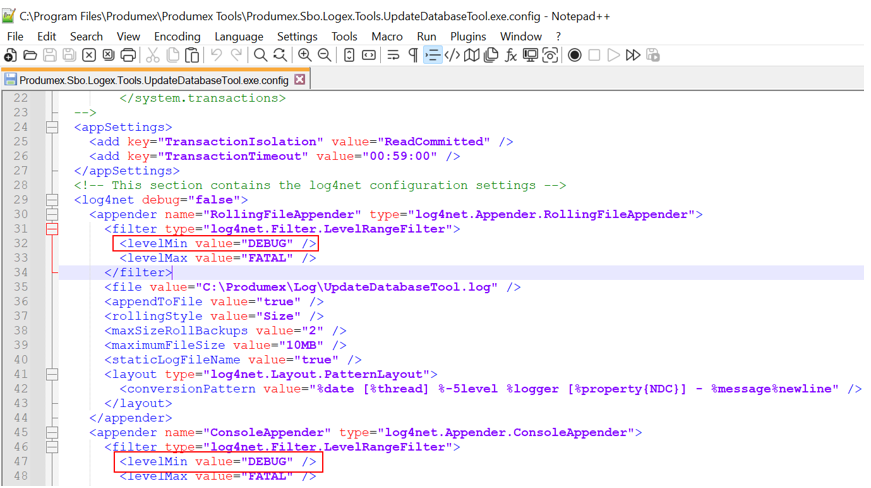The width and height of the screenshot is (871, 488).
Task: Open the View menu
Action: [x=128, y=37]
